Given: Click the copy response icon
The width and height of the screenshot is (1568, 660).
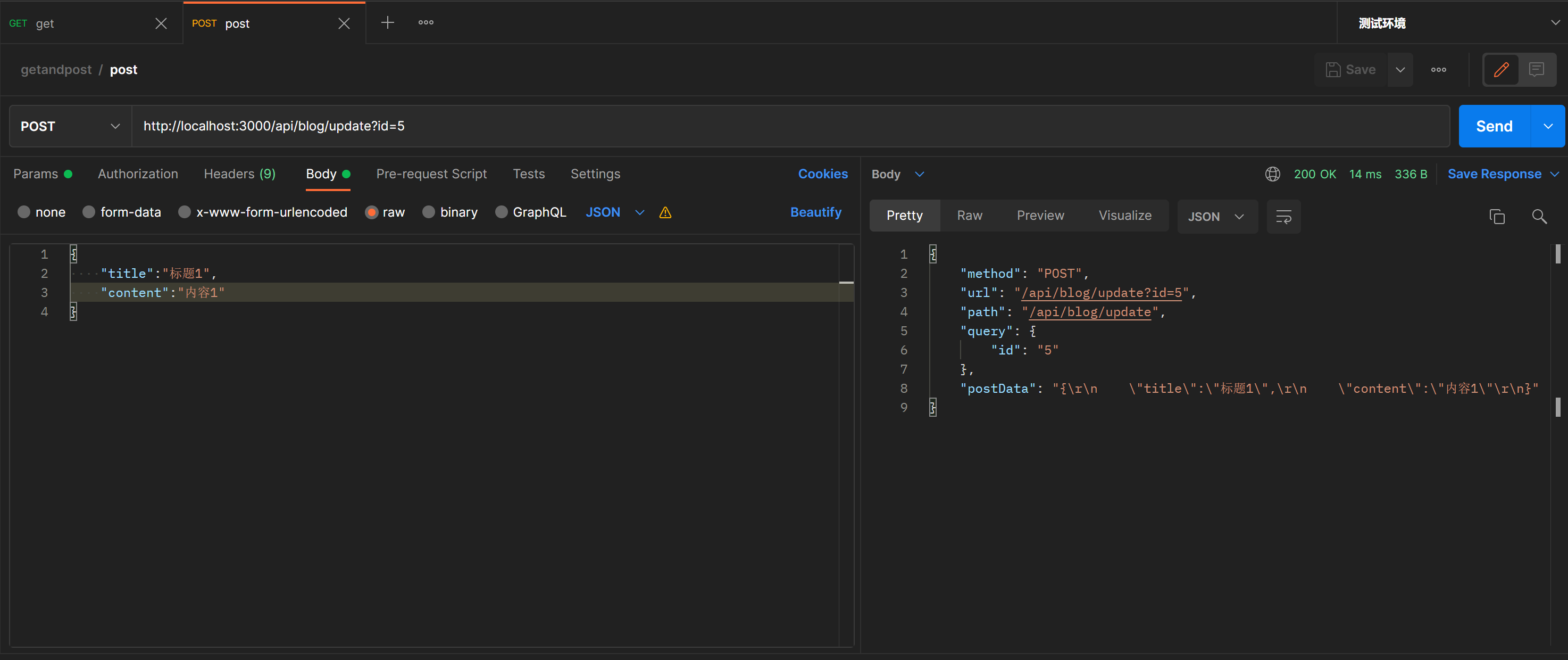Looking at the screenshot, I should 1497,216.
